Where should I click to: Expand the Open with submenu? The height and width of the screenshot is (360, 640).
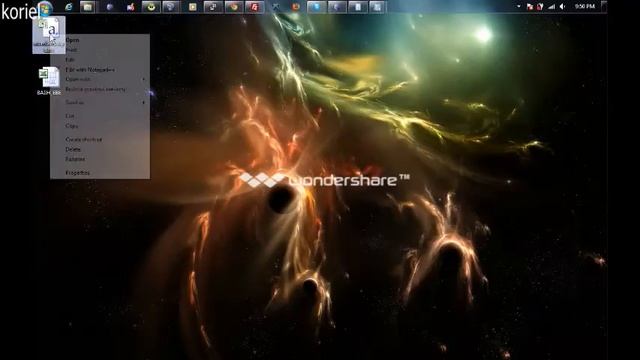point(100,79)
